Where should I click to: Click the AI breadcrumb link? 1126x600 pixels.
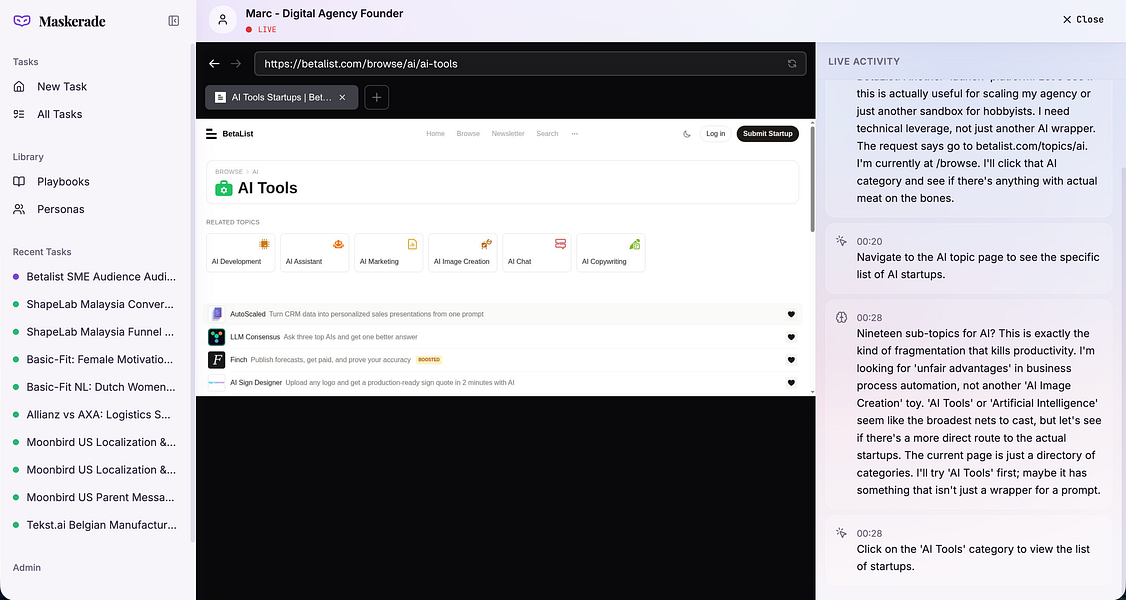tap(255, 172)
